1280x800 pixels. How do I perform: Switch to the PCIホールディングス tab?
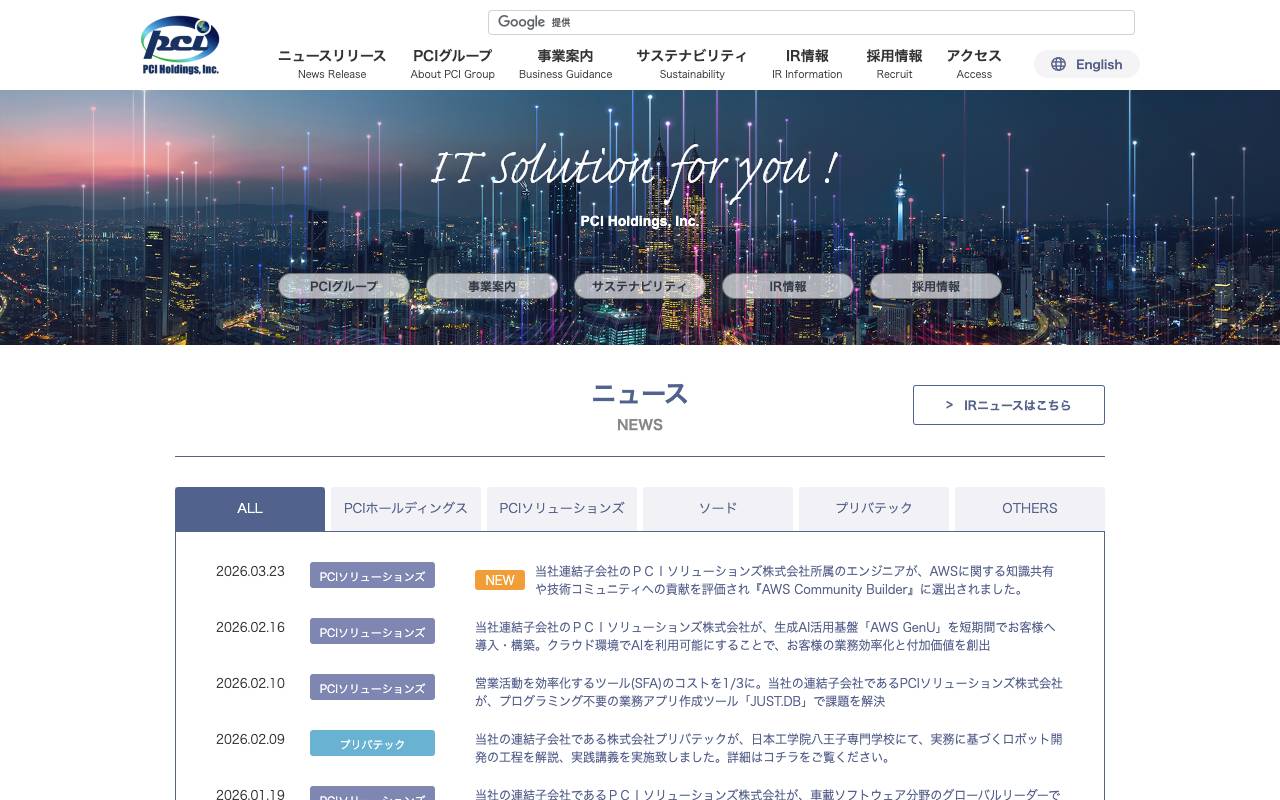pyautogui.click(x=405, y=508)
